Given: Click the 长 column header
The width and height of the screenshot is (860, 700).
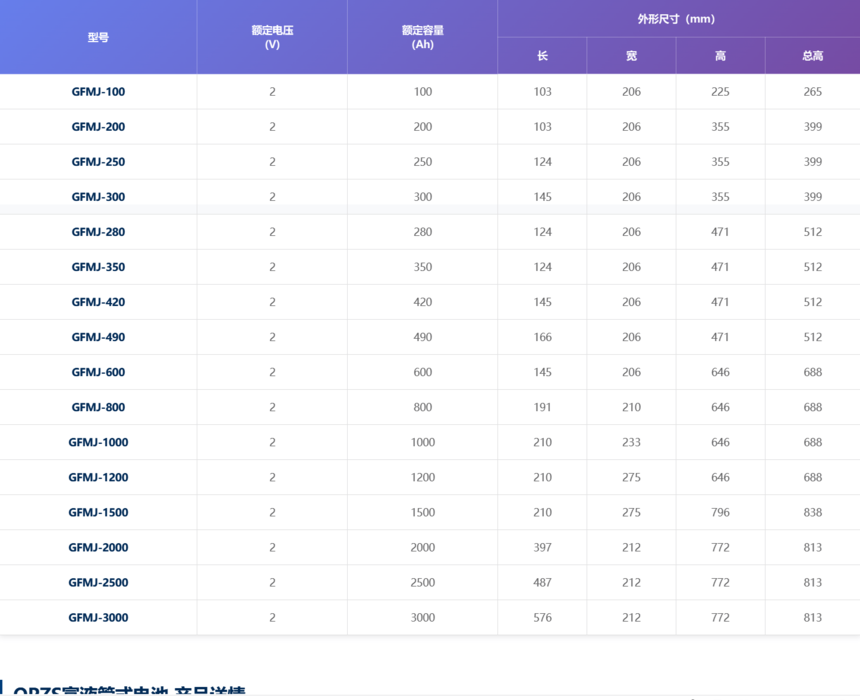Looking at the screenshot, I should [x=542, y=55].
